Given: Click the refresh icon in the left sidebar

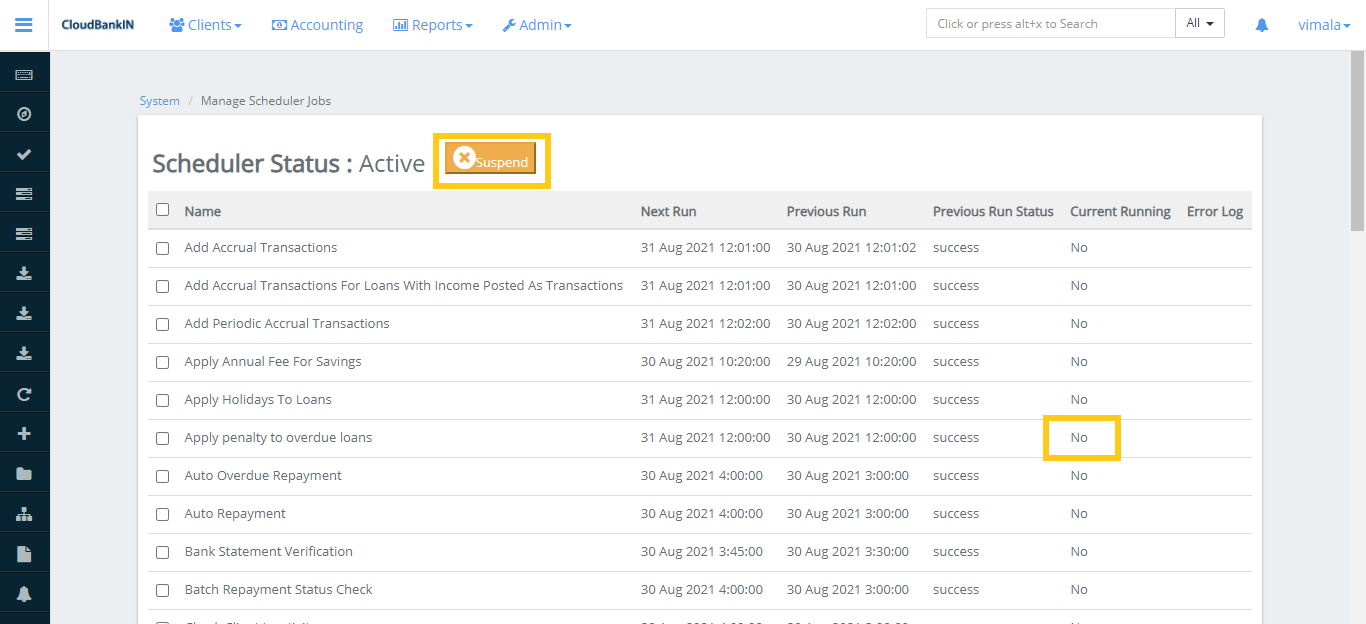Looking at the screenshot, I should coord(24,393).
